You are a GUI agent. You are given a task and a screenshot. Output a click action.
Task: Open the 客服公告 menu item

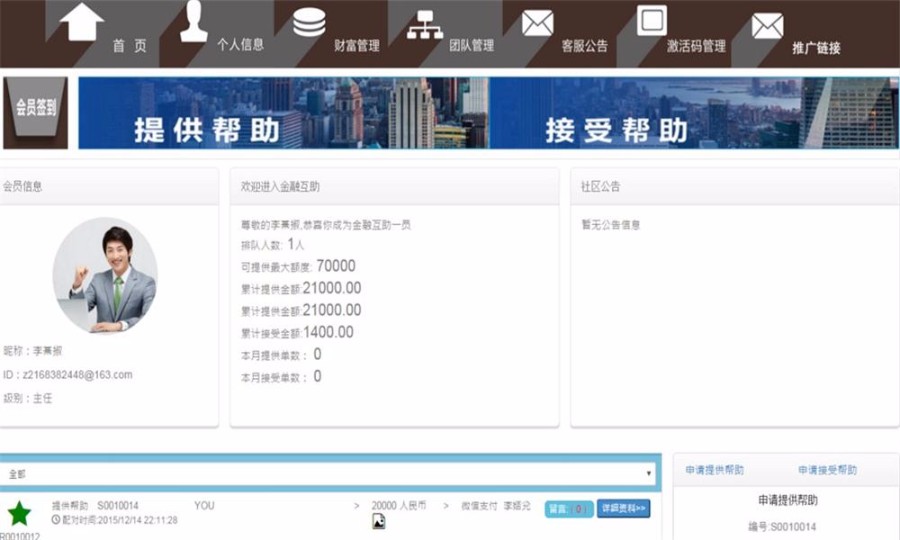pyautogui.click(x=585, y=46)
